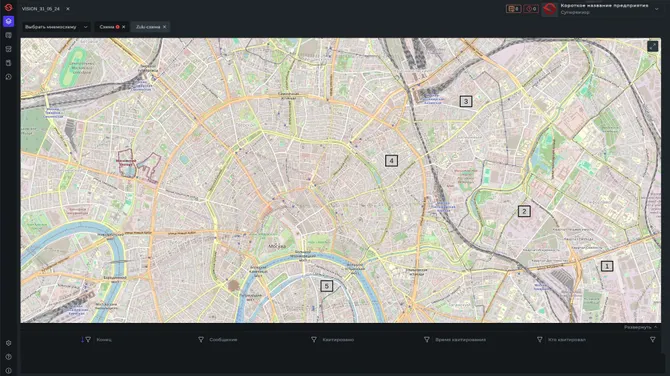The width and height of the screenshot is (670, 376).
Task: Click the Конец column header
Action: (x=104, y=340)
